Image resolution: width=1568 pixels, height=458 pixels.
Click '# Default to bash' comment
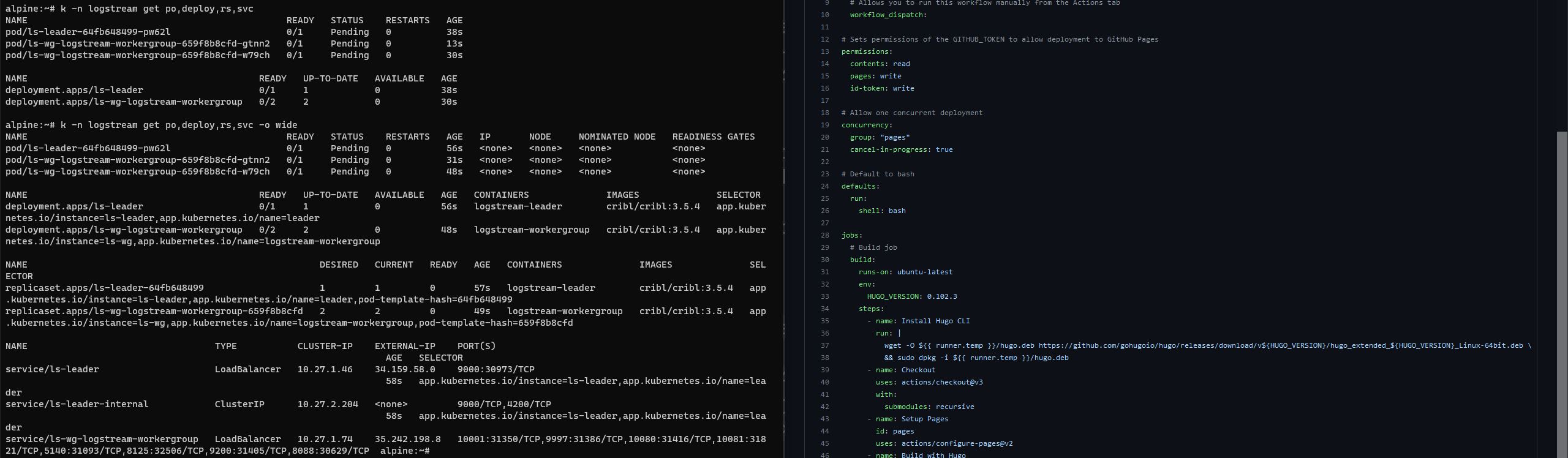tap(878, 174)
